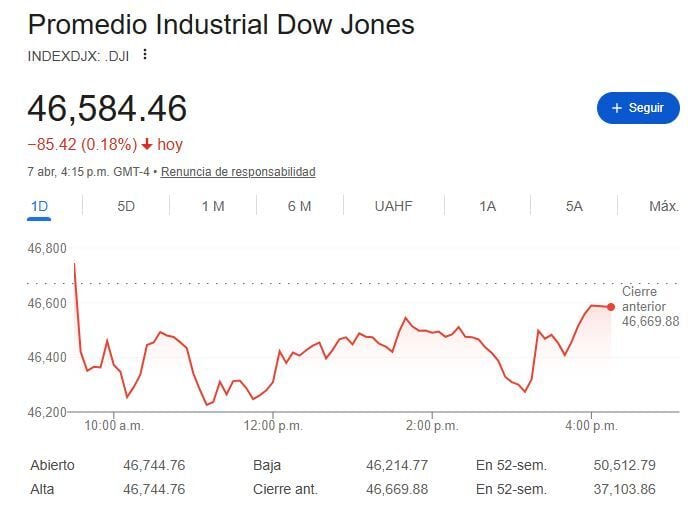Click the Baja value 46,214.77
694x524 pixels.
pyautogui.click(x=397, y=465)
